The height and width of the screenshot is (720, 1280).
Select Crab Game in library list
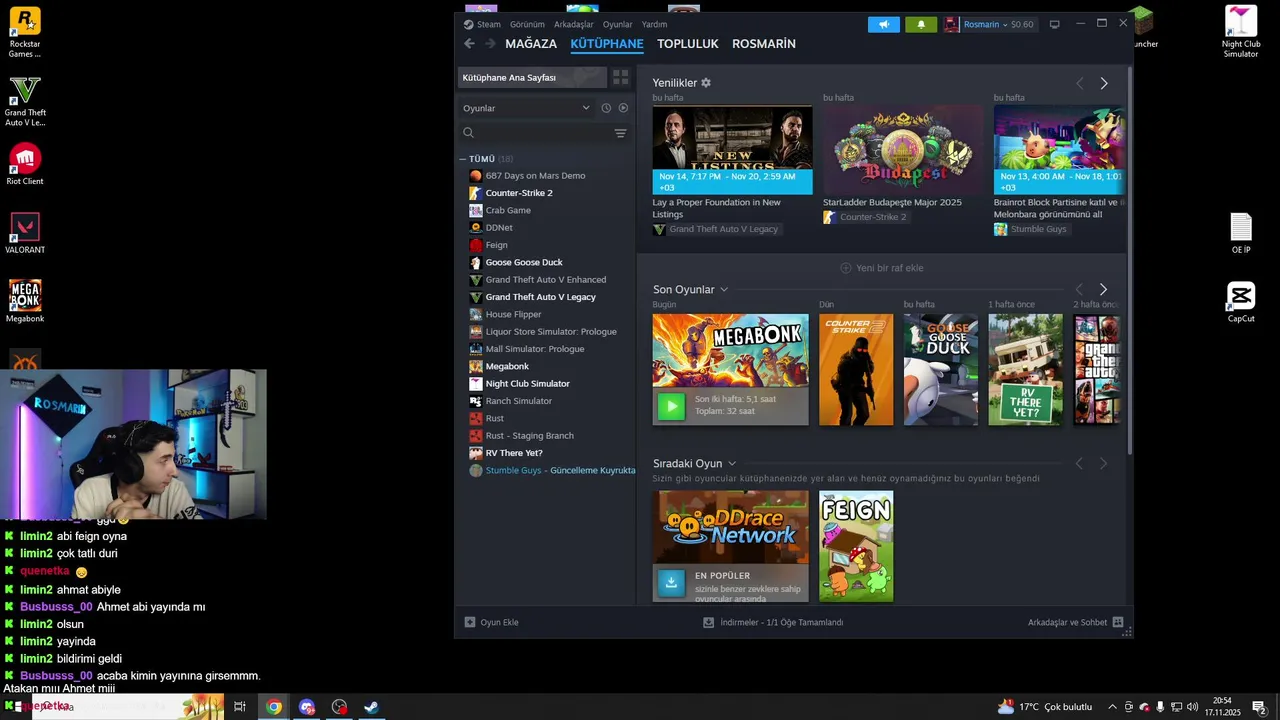508,210
